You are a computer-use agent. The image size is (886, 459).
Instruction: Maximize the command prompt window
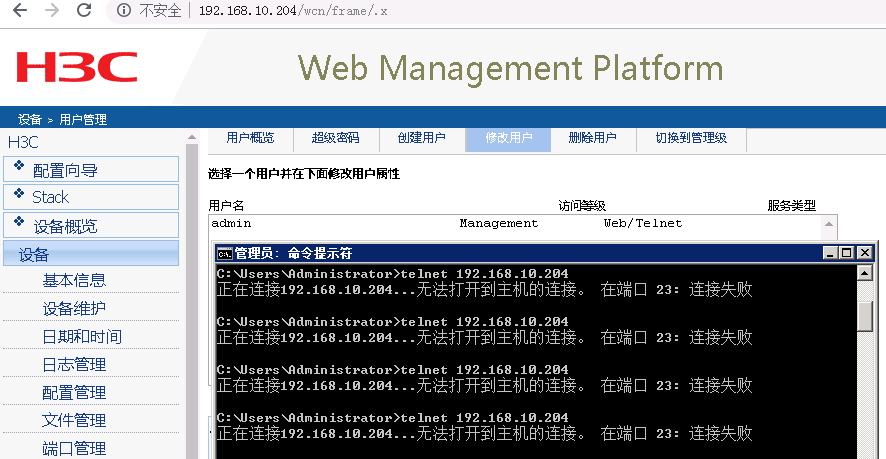pos(846,253)
